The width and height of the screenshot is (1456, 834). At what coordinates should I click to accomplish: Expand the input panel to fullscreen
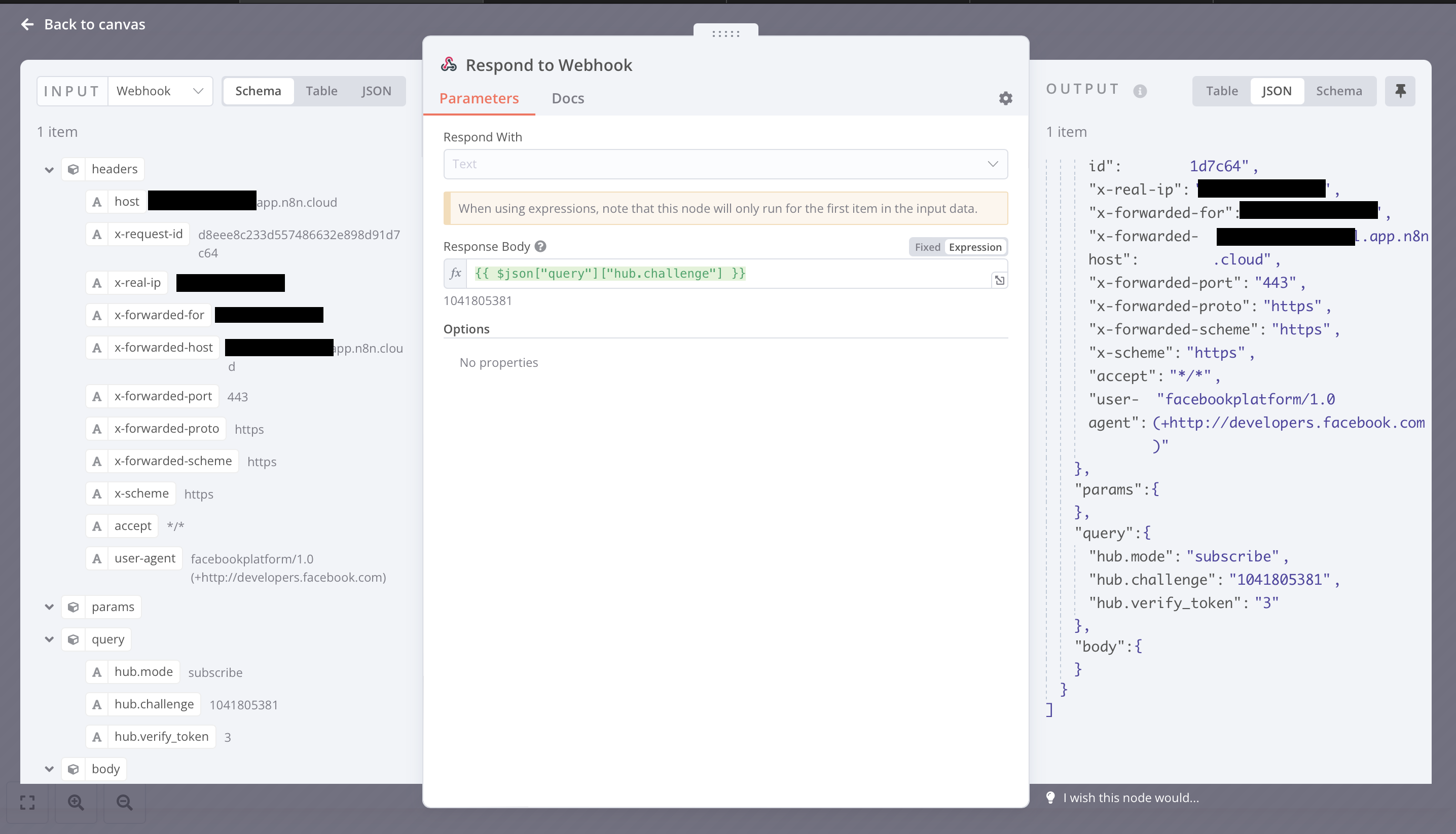[26, 803]
